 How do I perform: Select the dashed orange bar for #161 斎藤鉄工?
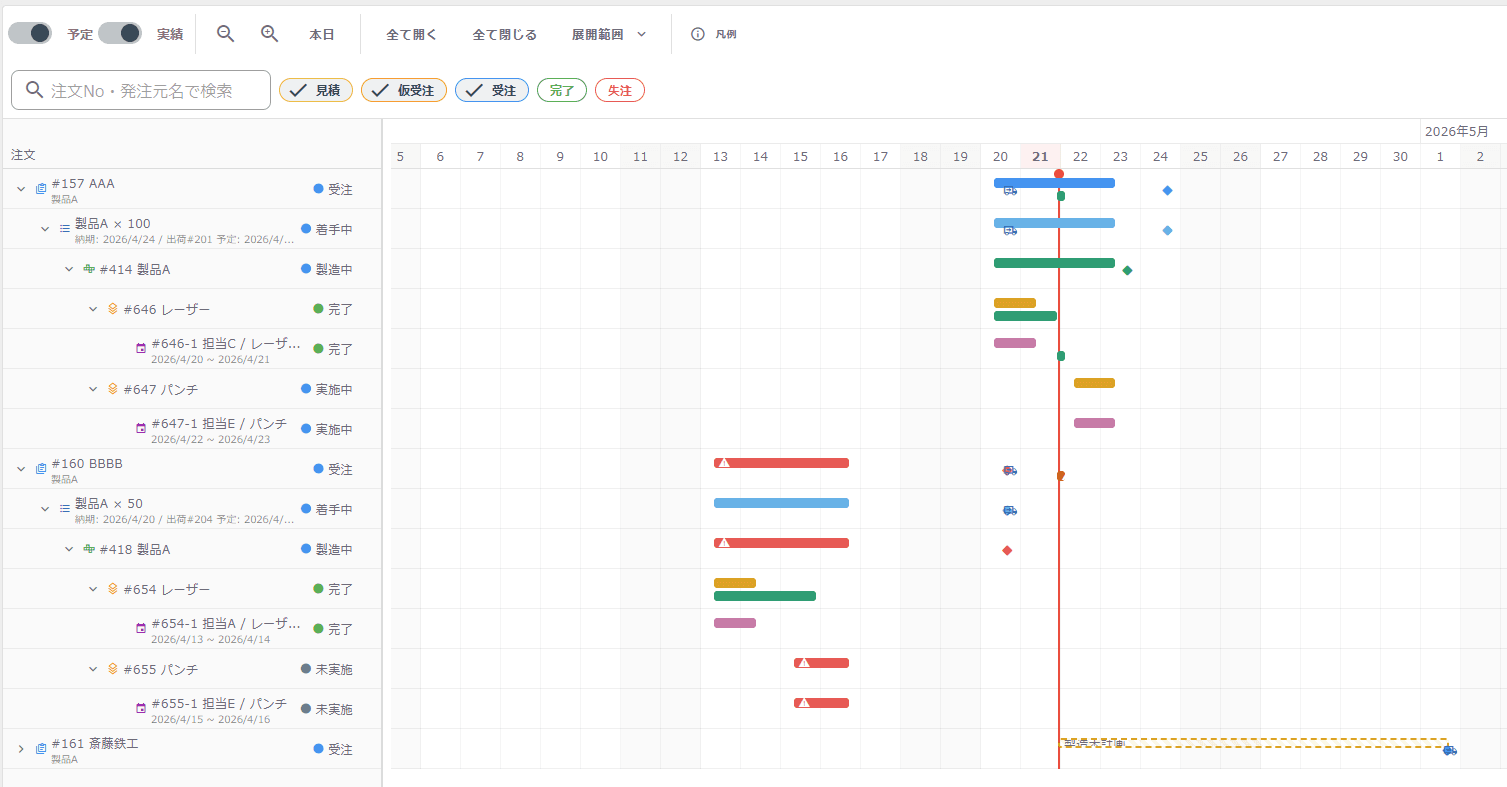1253,743
